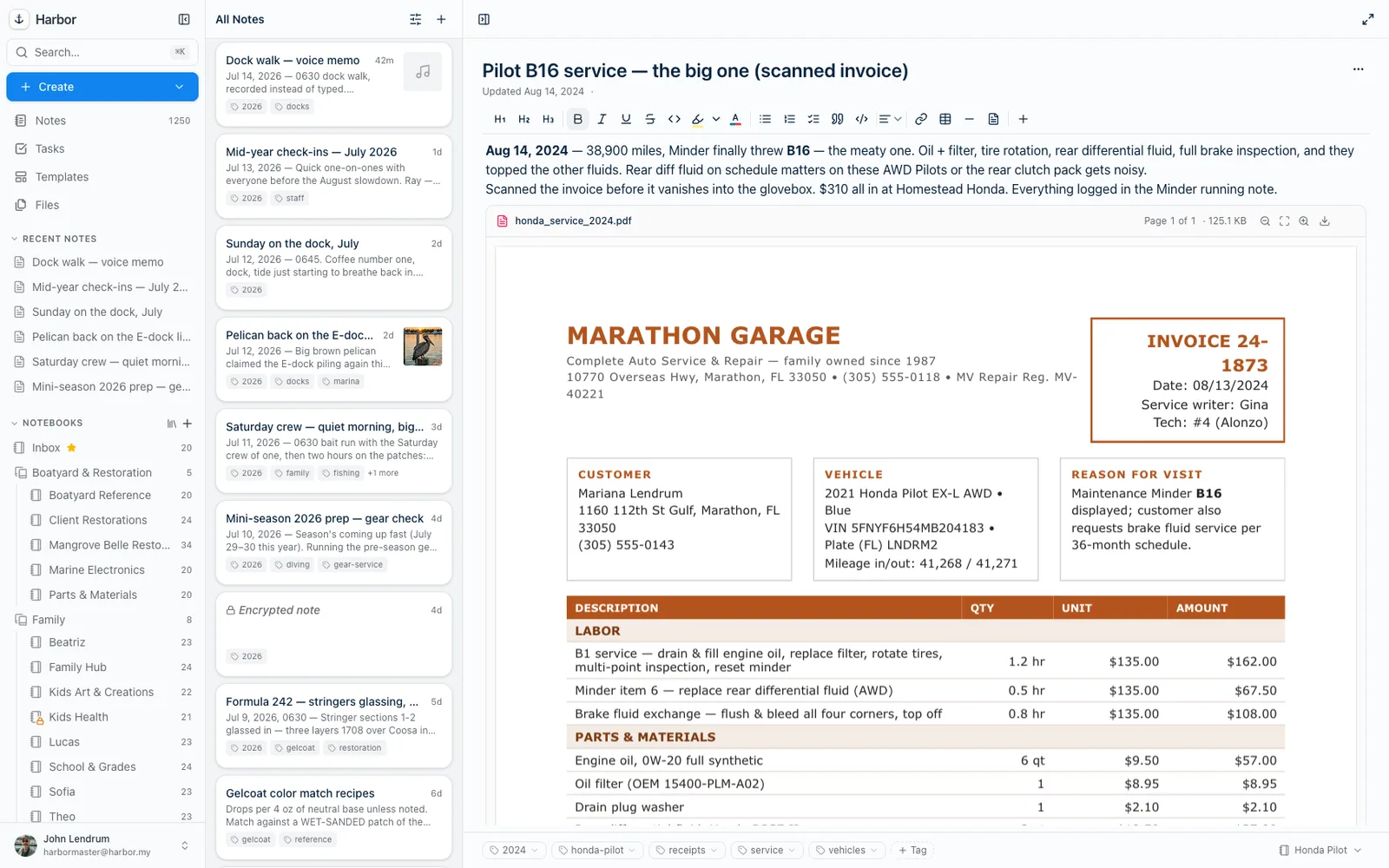Click the Create button
Viewport: 1389px width, 868px height.
click(102, 87)
